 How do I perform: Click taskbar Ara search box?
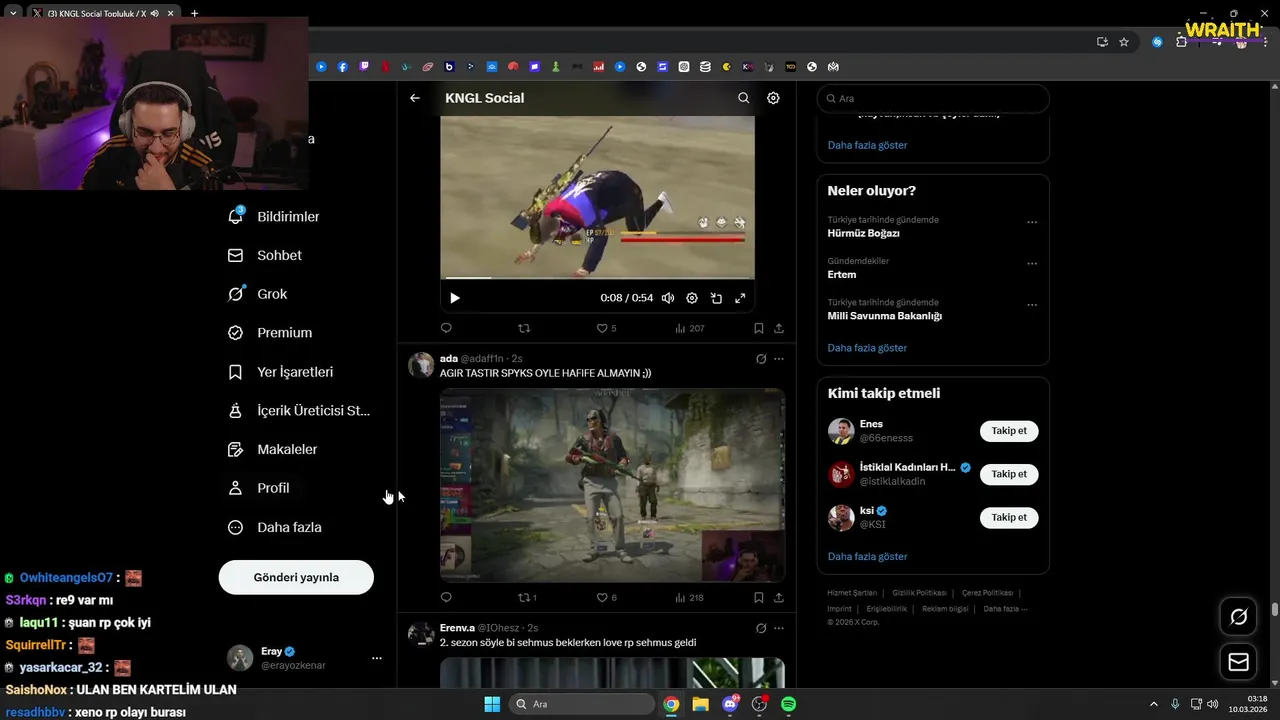581,704
